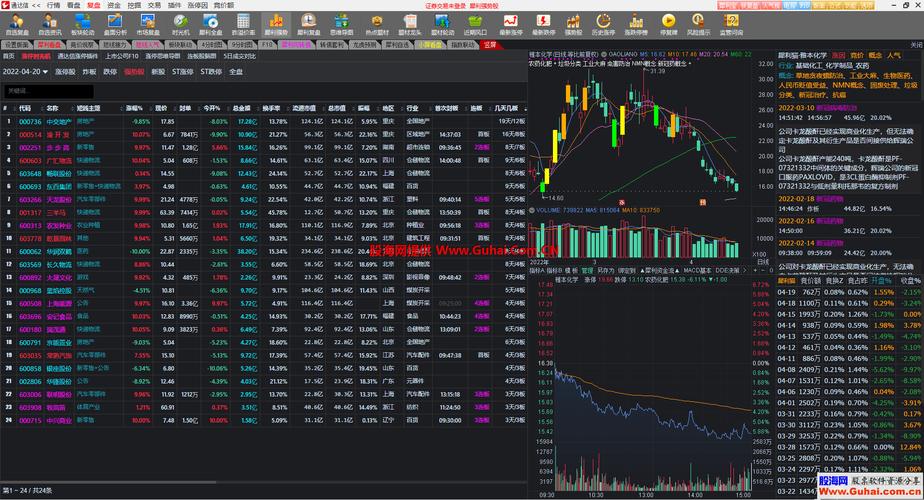Select stock row 000736 中交地产
The height and width of the screenshot is (500, 924).
tap(263, 121)
